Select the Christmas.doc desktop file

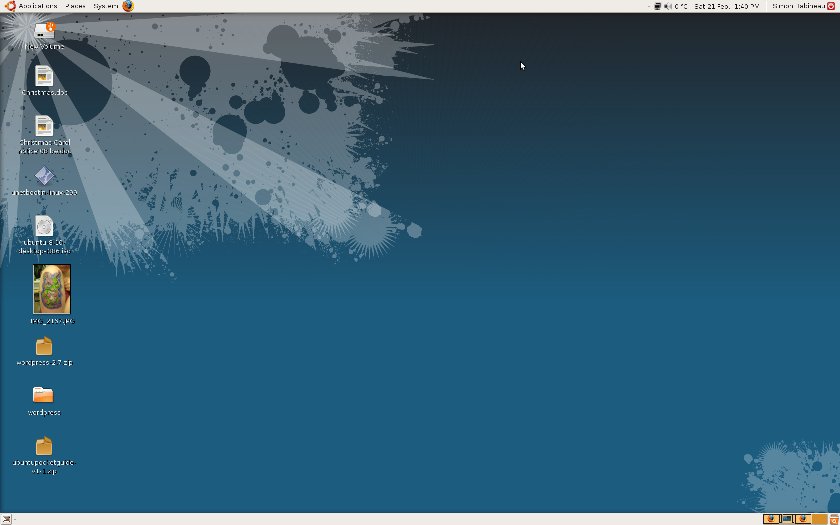[x=44, y=76]
